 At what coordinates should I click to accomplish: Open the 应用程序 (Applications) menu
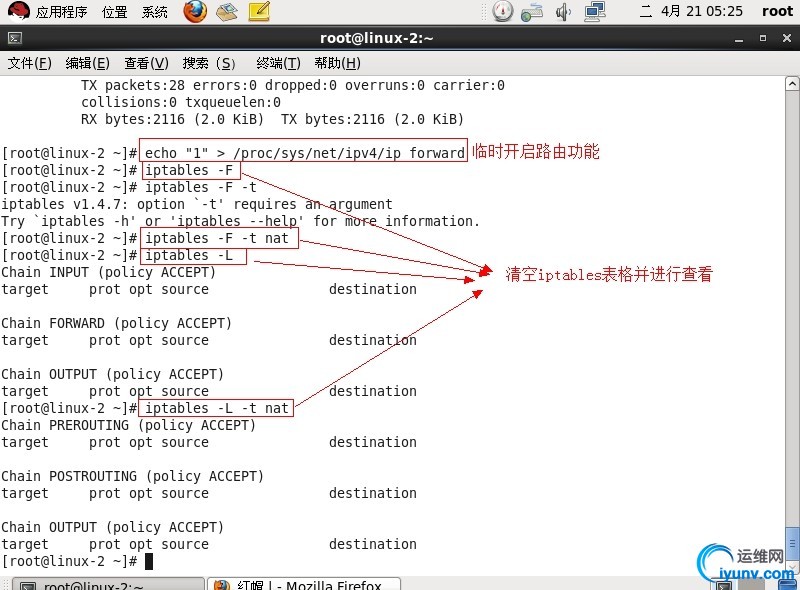tap(61, 11)
